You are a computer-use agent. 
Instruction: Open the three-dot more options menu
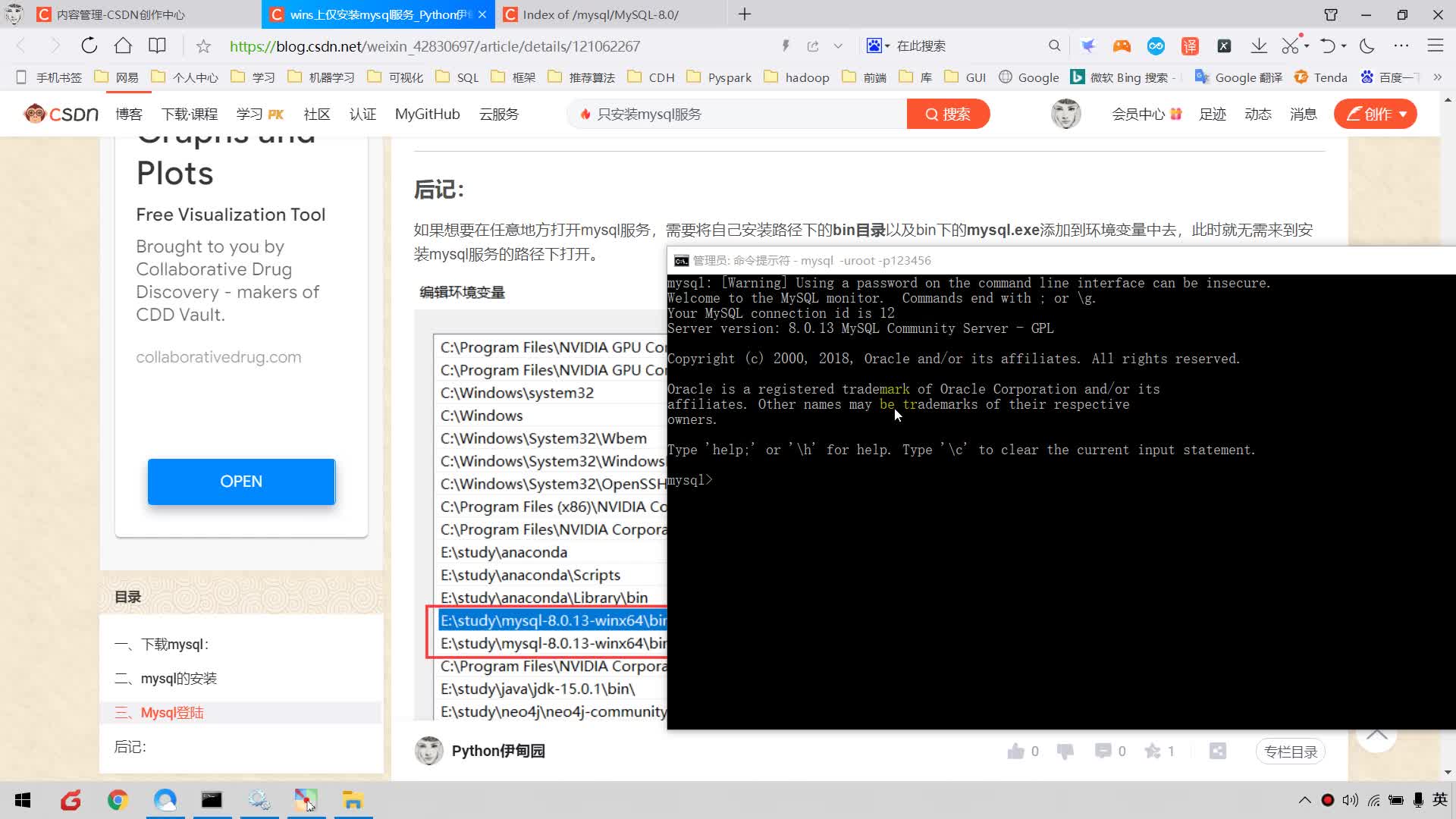coord(1401,45)
